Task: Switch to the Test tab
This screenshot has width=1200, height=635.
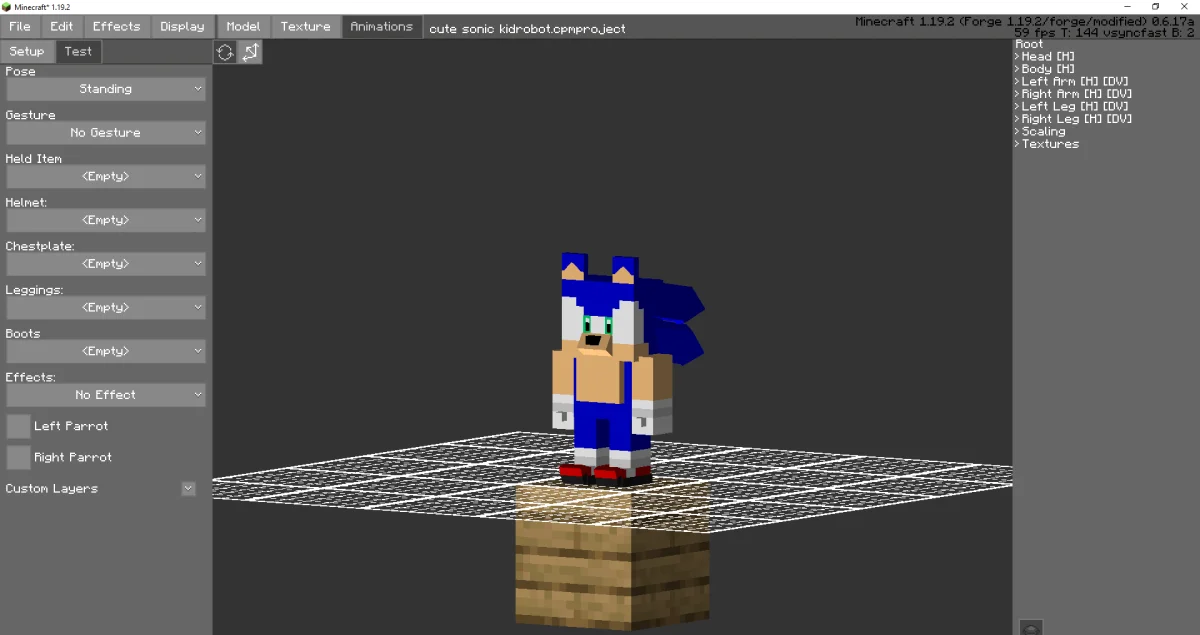Action: point(78,51)
